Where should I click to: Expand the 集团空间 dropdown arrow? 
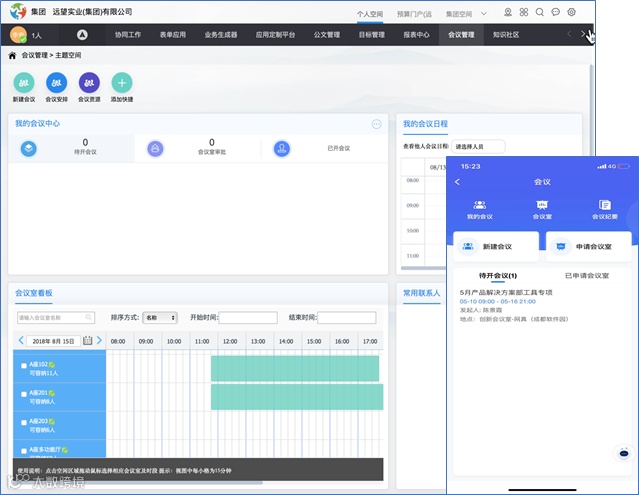click(x=484, y=14)
